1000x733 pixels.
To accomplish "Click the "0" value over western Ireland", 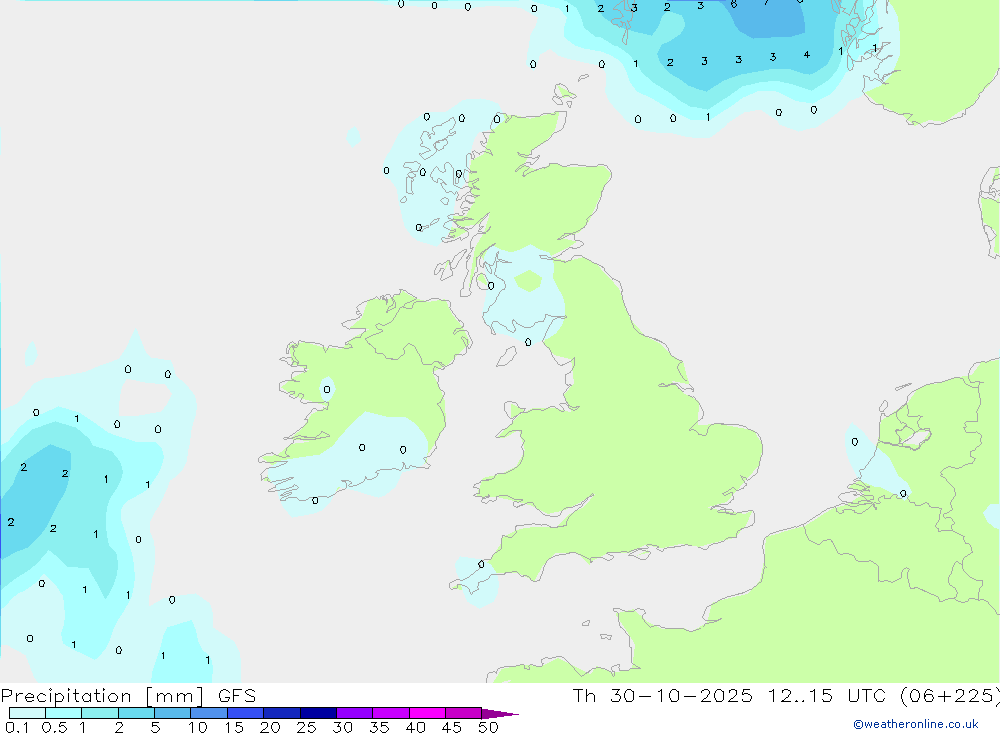I will click(x=327, y=390).
